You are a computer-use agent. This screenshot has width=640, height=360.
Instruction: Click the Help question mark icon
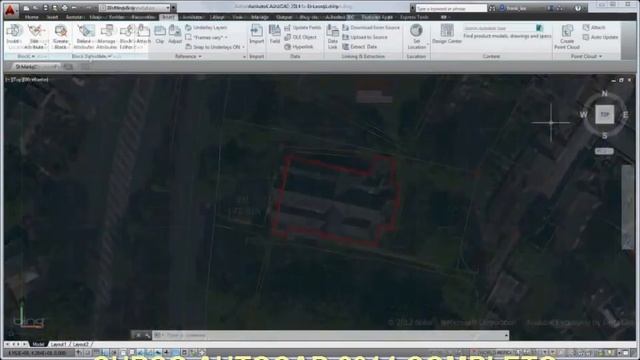[578, 8]
